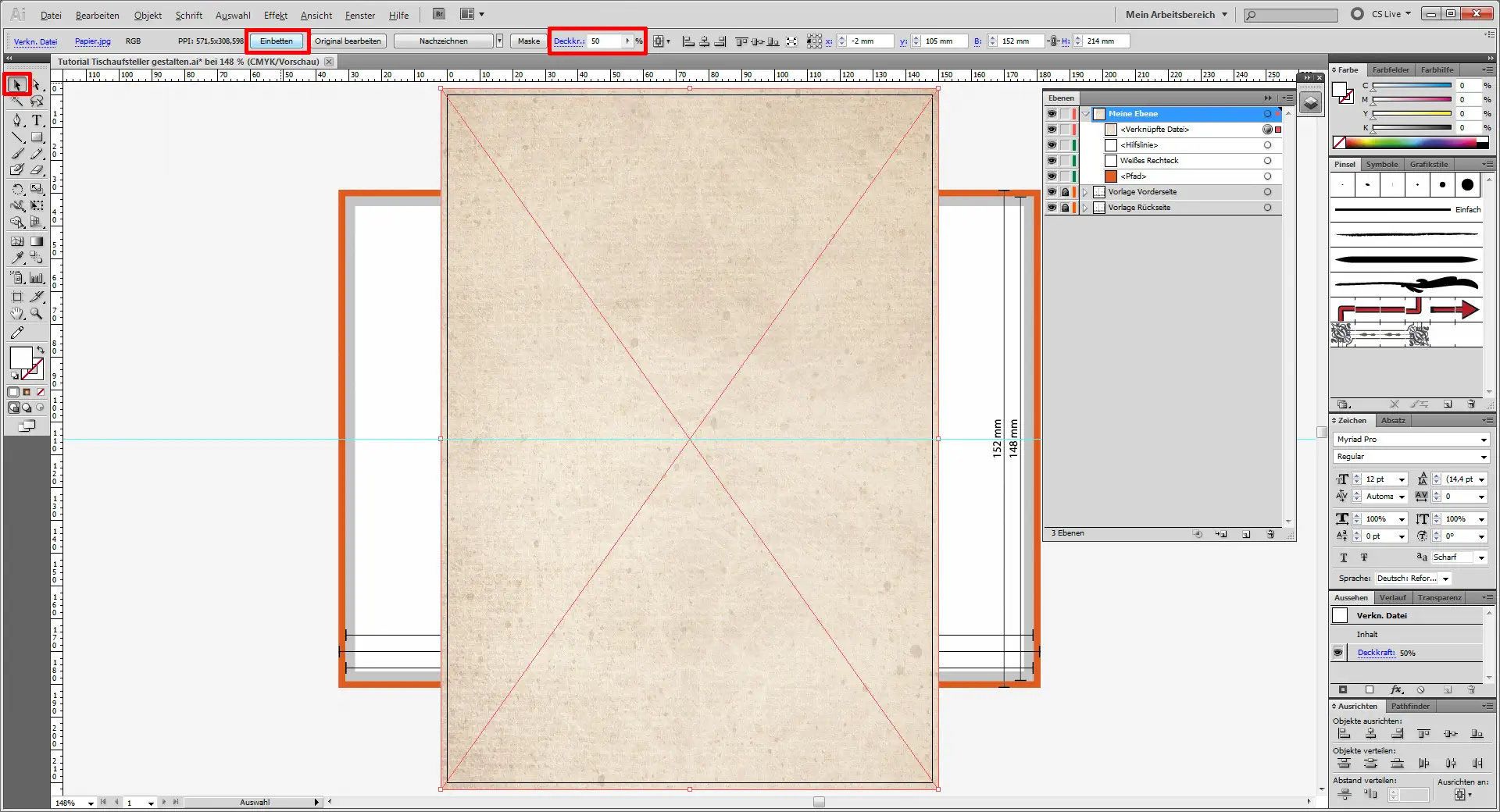Select the Type tool
The image size is (1500, 812).
(37, 120)
